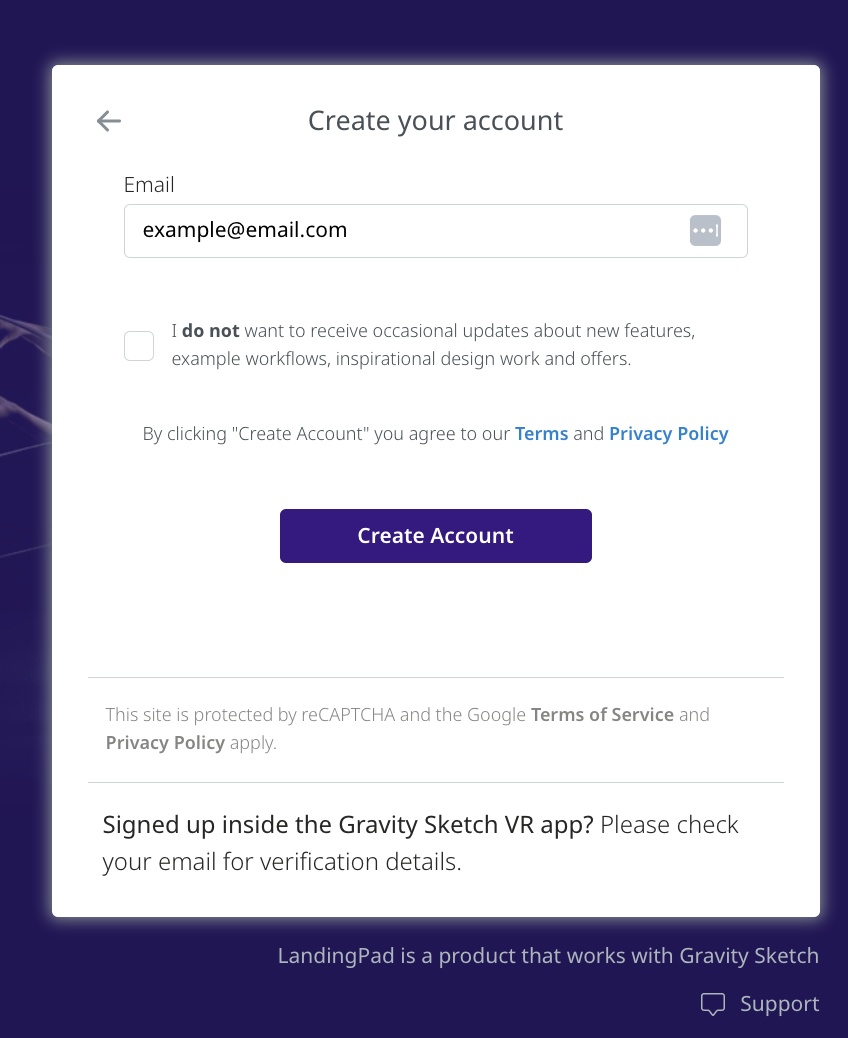Screen dimensions: 848x1038
Task: Click the 'By clicking "Create Account"' agreement text
Action: pyautogui.click(x=436, y=434)
